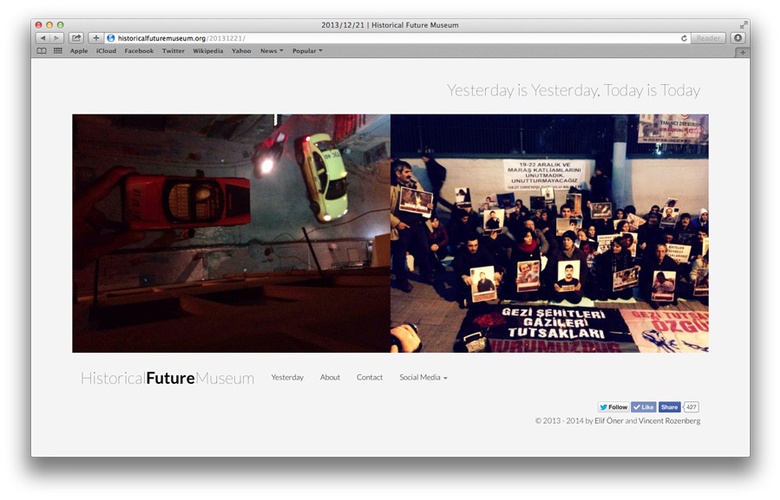Expand the Social Media dropdown
The width and height of the screenshot is (780, 500).
point(423,378)
